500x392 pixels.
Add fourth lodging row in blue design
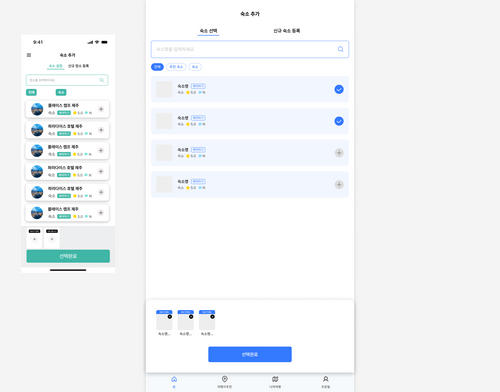click(339, 185)
